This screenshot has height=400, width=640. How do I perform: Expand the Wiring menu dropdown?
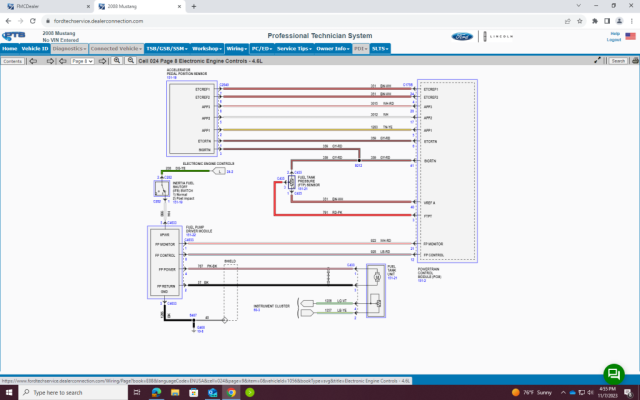(237, 49)
